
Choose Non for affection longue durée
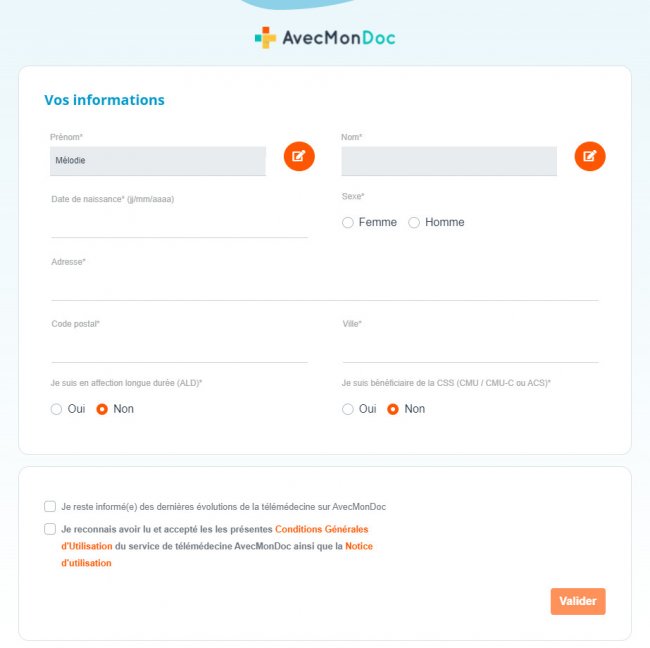102,409
